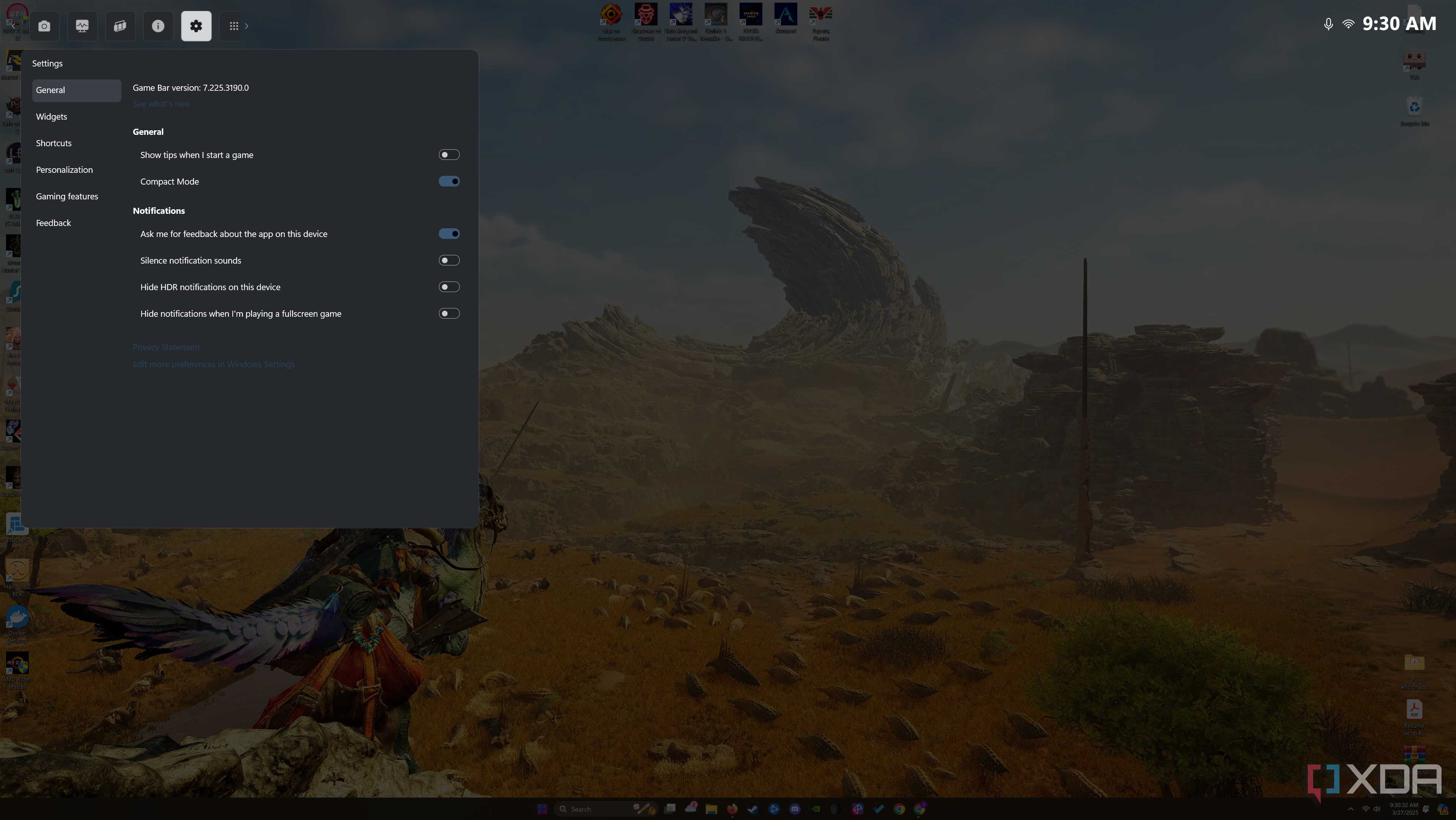Open Discord from the taskbar
The height and width of the screenshot is (820, 1456).
[795, 809]
